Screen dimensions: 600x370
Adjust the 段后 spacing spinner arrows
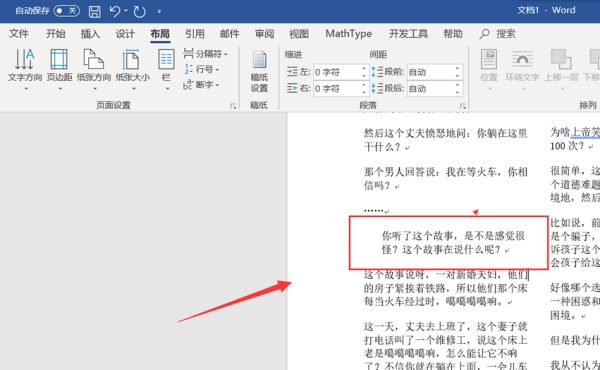pos(457,89)
